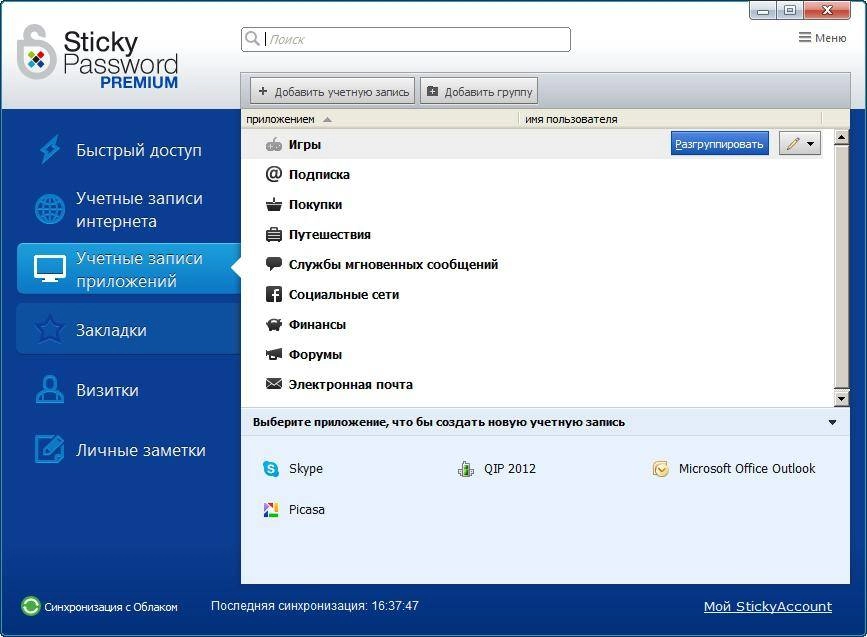Select the Игры group row
Viewport: 867px width, 637px height.
pyautogui.click(x=532, y=145)
